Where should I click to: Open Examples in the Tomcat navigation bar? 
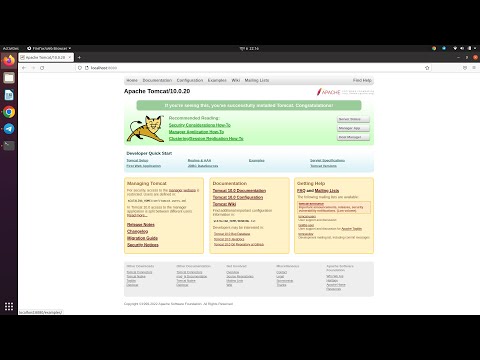point(217,80)
